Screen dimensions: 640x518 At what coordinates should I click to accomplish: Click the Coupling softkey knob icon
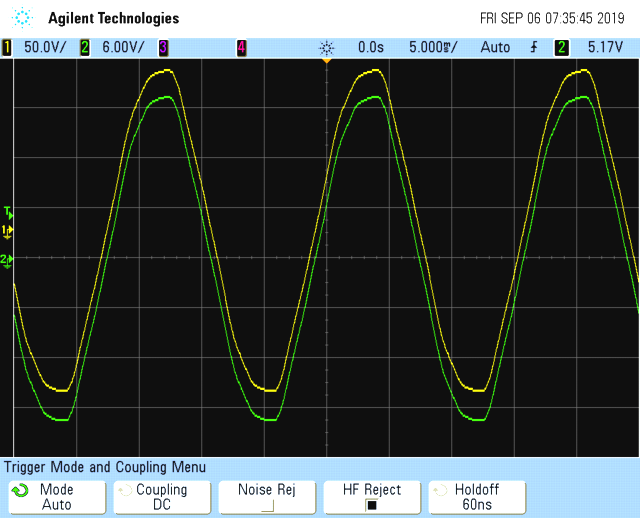[x=125, y=490]
